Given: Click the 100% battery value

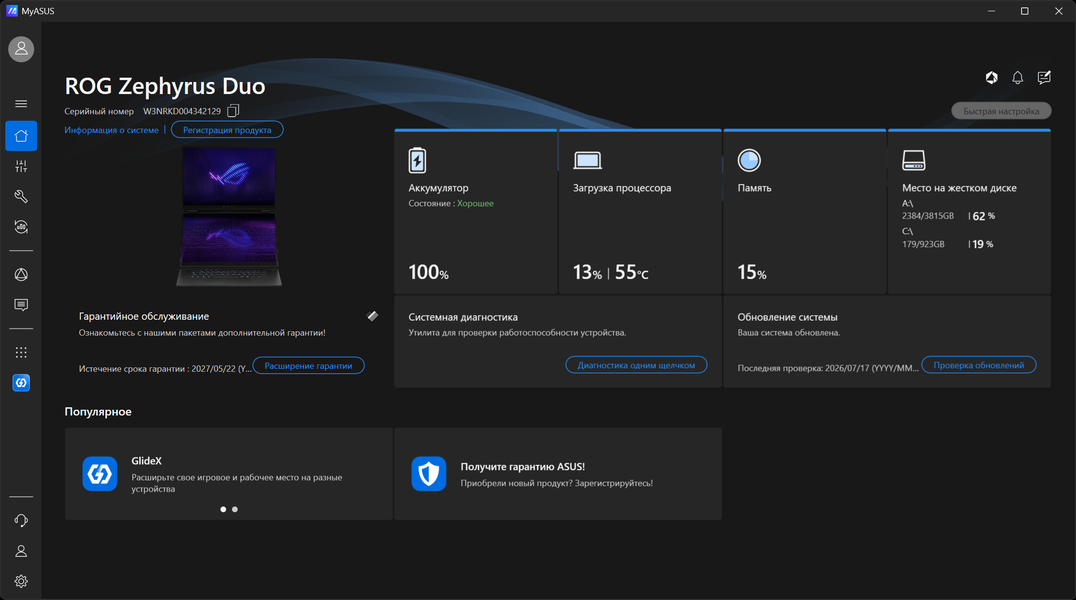Looking at the screenshot, I should (x=428, y=273).
